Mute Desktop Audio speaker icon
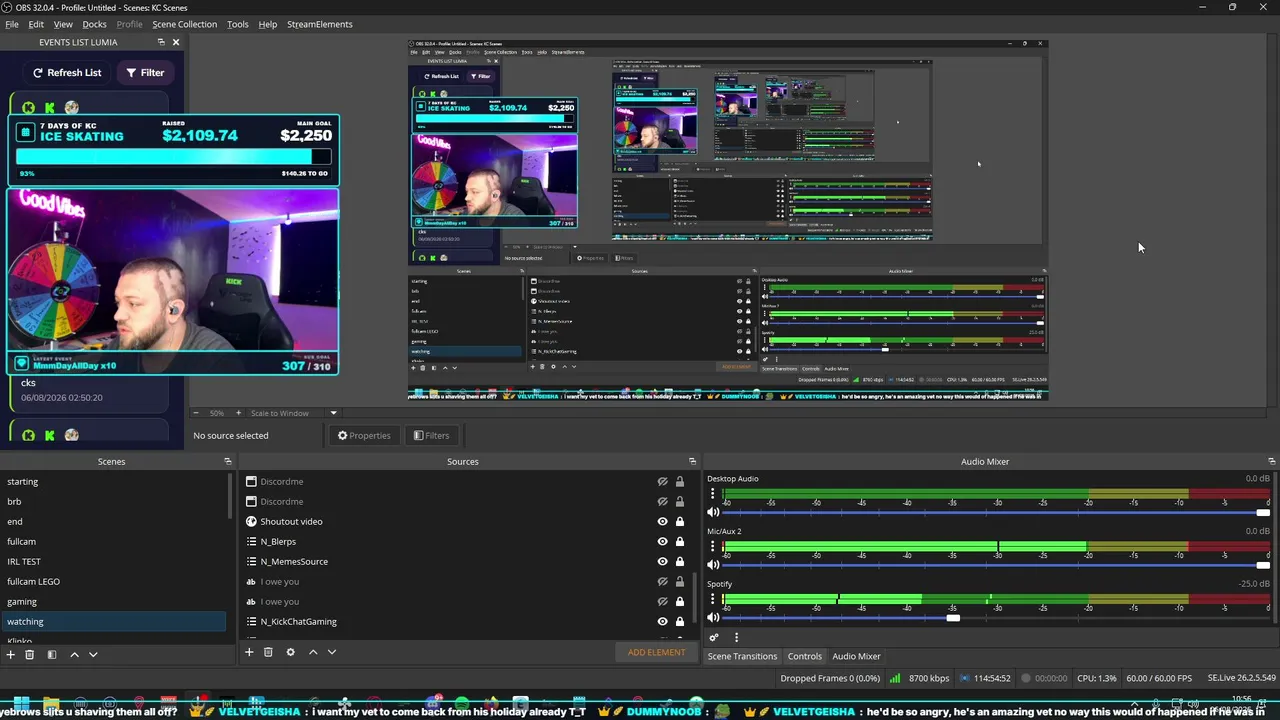The image size is (1280, 720). click(x=713, y=512)
